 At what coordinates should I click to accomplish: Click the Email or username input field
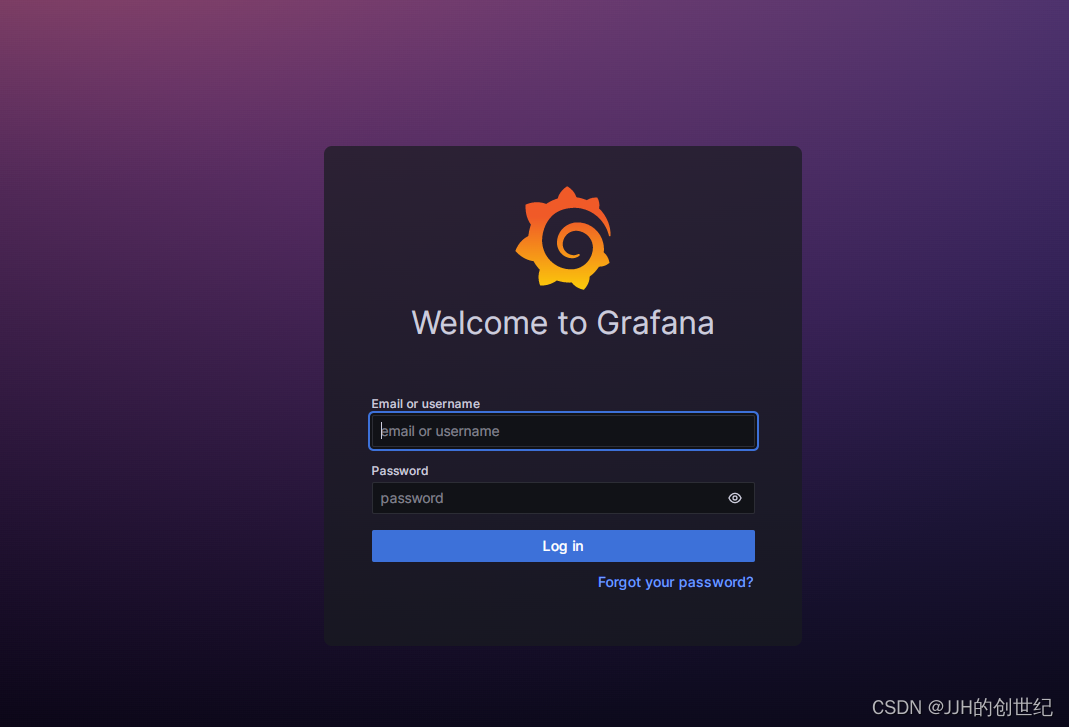click(562, 431)
